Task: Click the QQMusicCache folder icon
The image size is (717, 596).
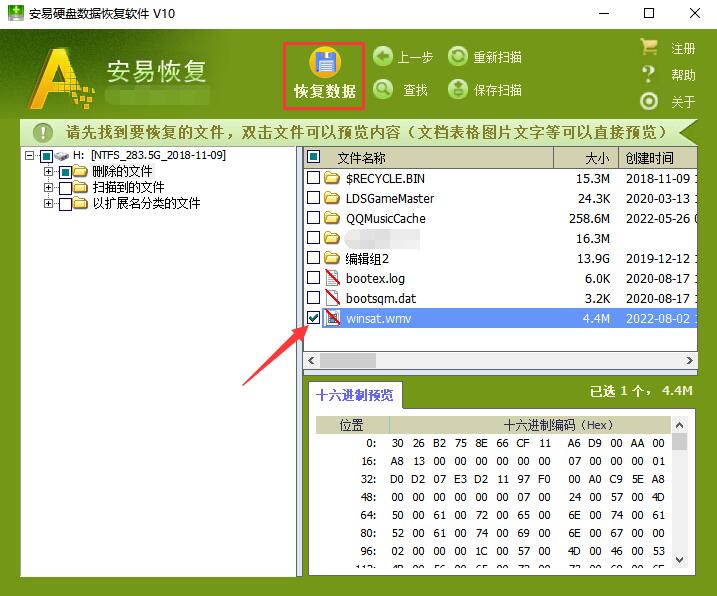Action: (x=332, y=218)
